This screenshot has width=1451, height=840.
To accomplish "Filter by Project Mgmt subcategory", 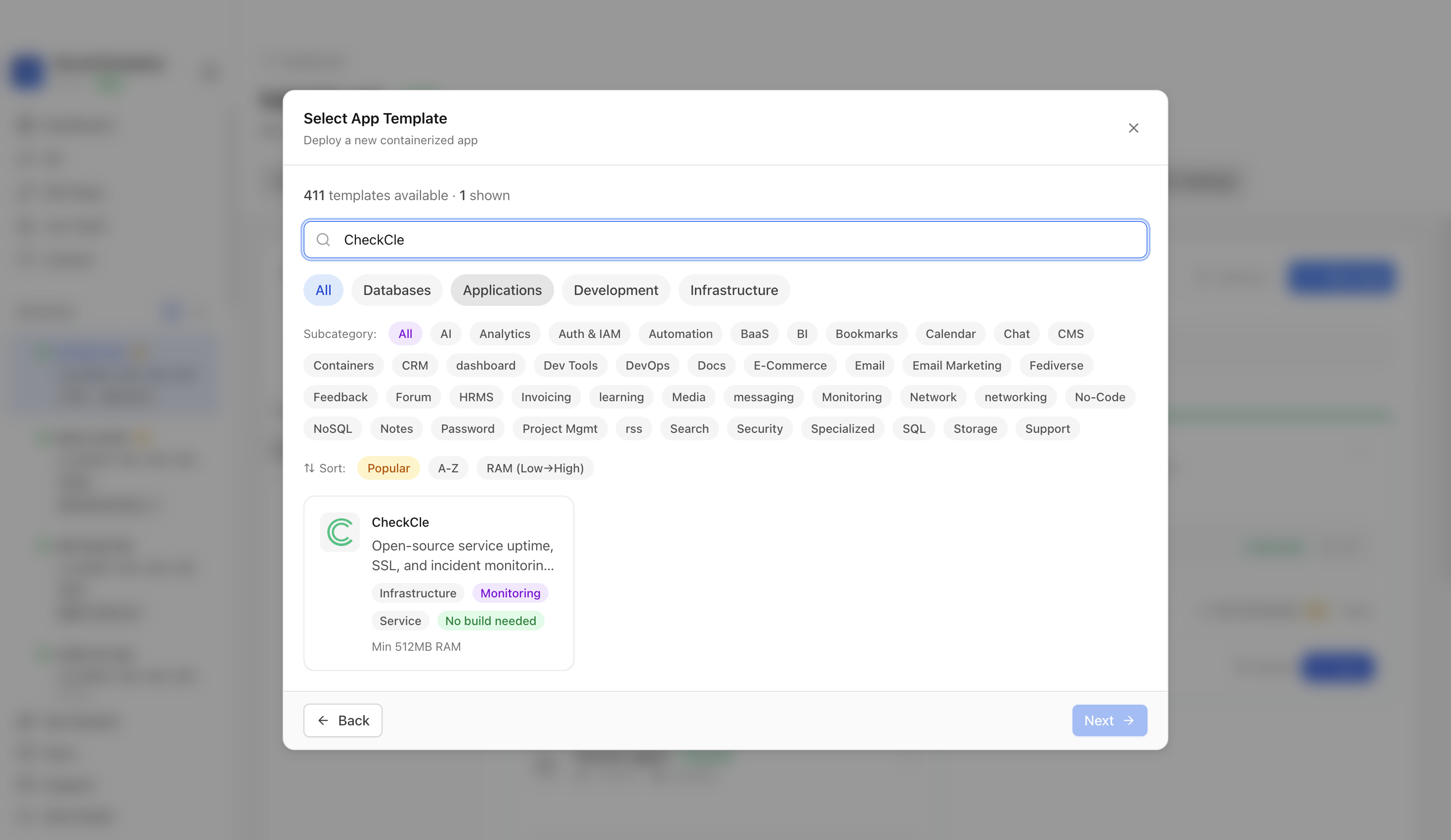I will click(x=559, y=429).
